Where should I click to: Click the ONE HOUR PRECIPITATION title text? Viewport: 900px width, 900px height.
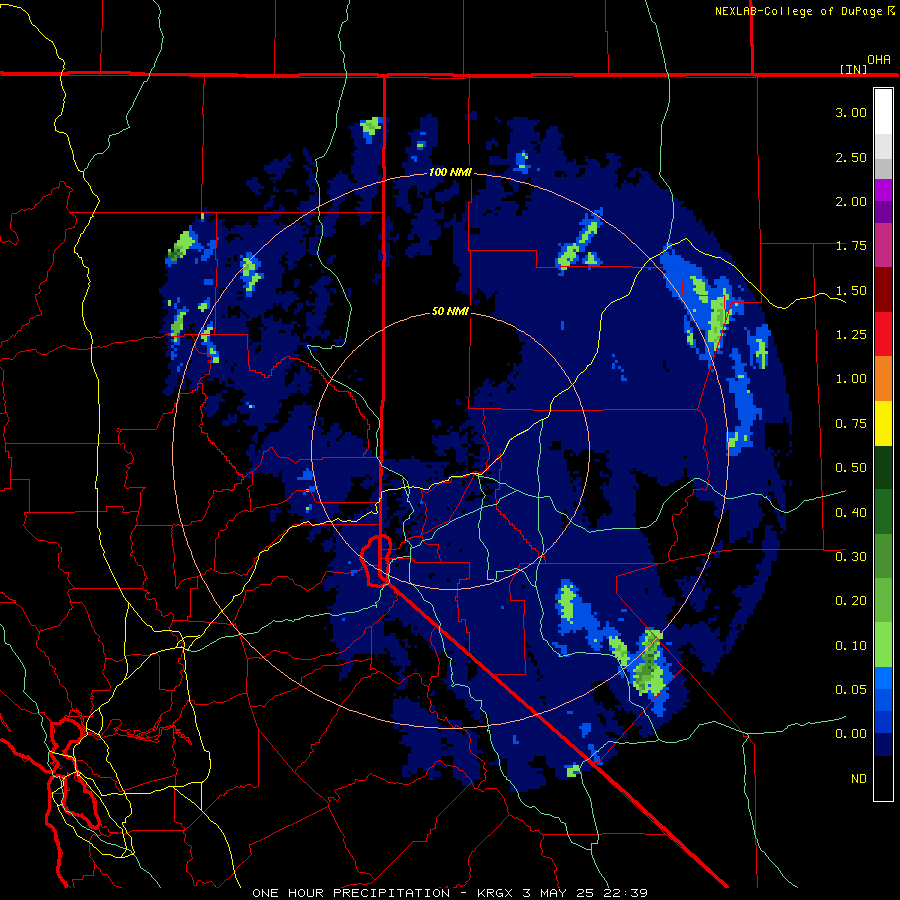click(x=351, y=893)
